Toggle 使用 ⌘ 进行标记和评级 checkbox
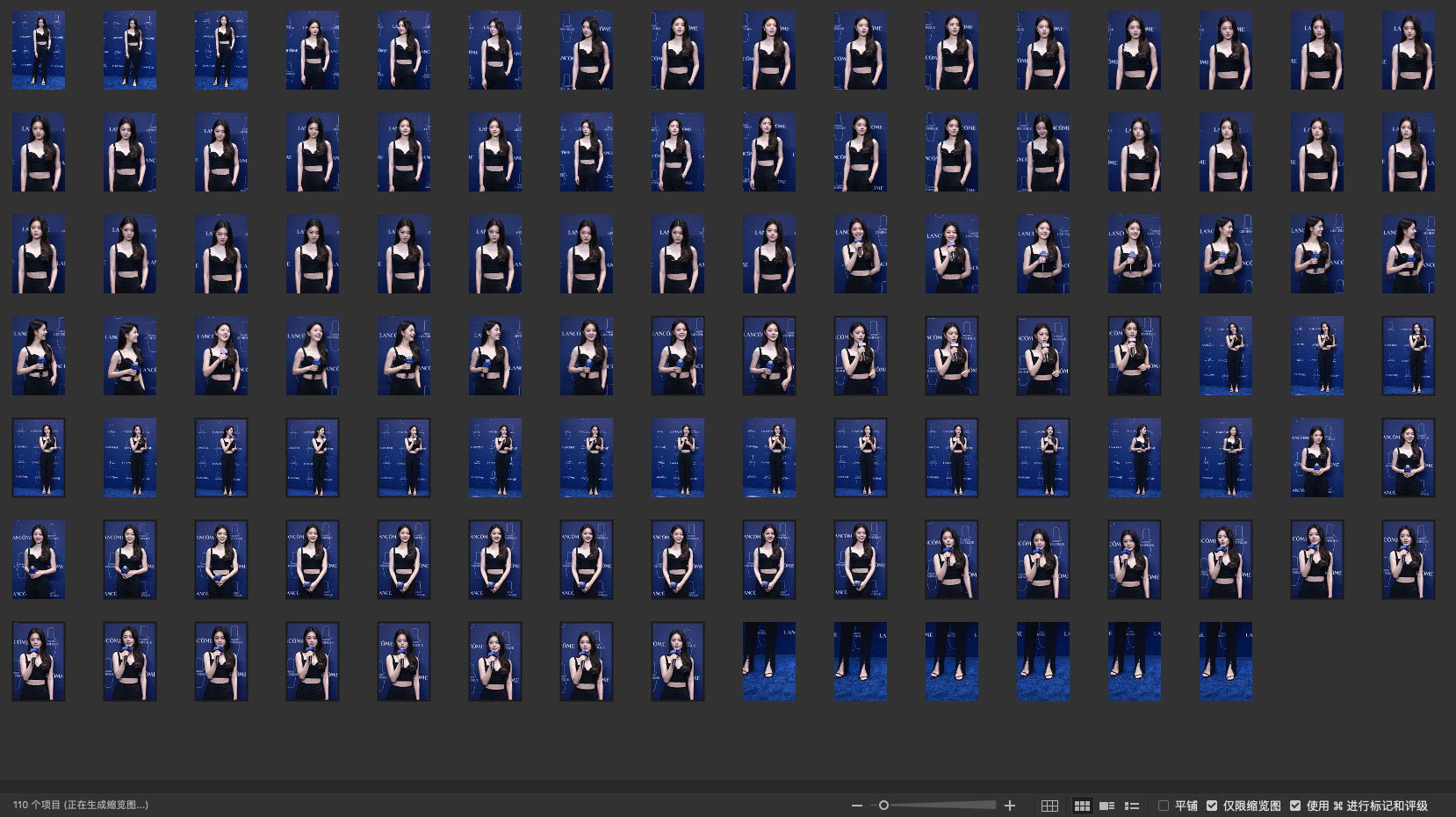This screenshot has height=817, width=1456. [x=1295, y=806]
